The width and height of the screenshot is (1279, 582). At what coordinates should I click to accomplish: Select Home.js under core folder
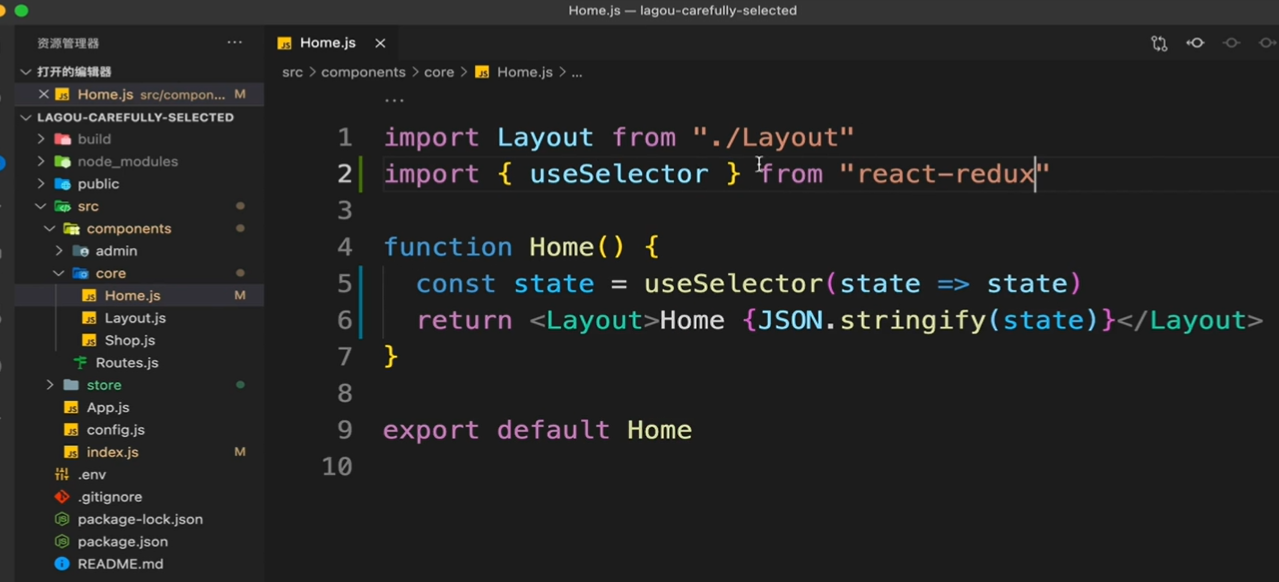139,296
